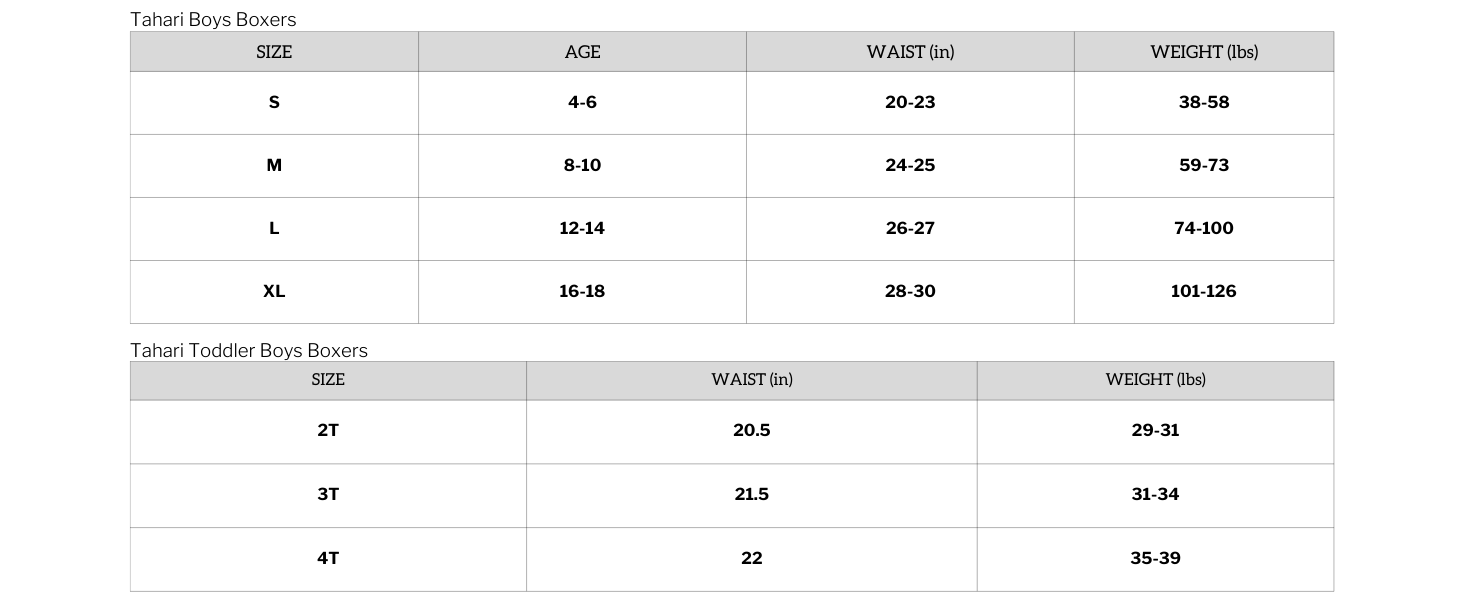The width and height of the screenshot is (1464, 600).
Task: Click the 4T size cell
Action: pyautogui.click(x=328, y=560)
